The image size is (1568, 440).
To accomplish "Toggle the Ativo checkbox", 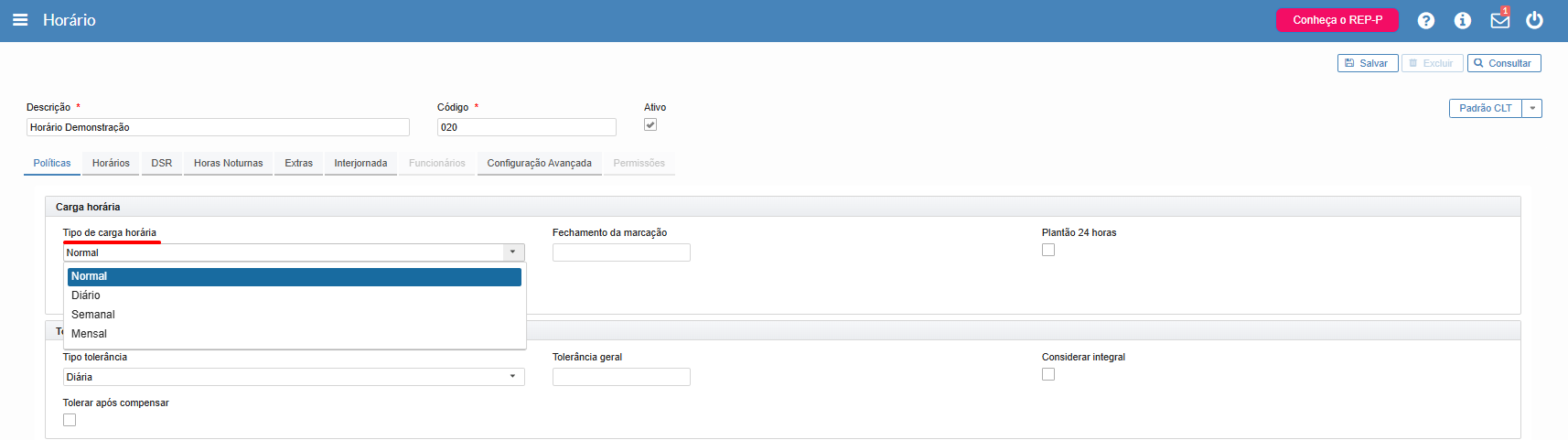I will pyautogui.click(x=650, y=125).
